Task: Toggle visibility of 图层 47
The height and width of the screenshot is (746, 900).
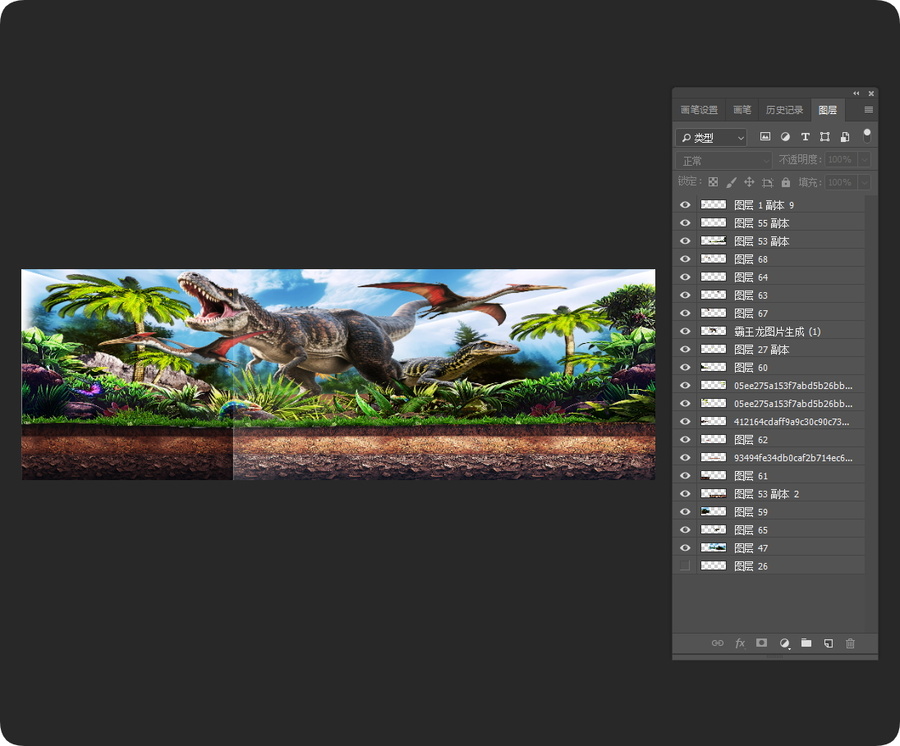Action: (685, 547)
